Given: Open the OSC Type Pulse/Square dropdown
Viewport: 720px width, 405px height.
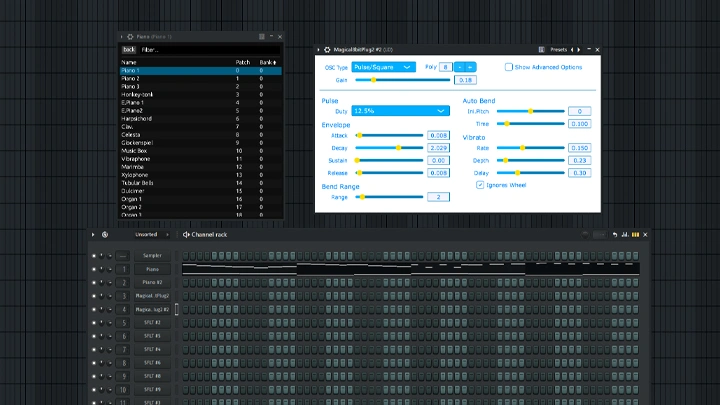Looking at the screenshot, I should (x=383, y=67).
